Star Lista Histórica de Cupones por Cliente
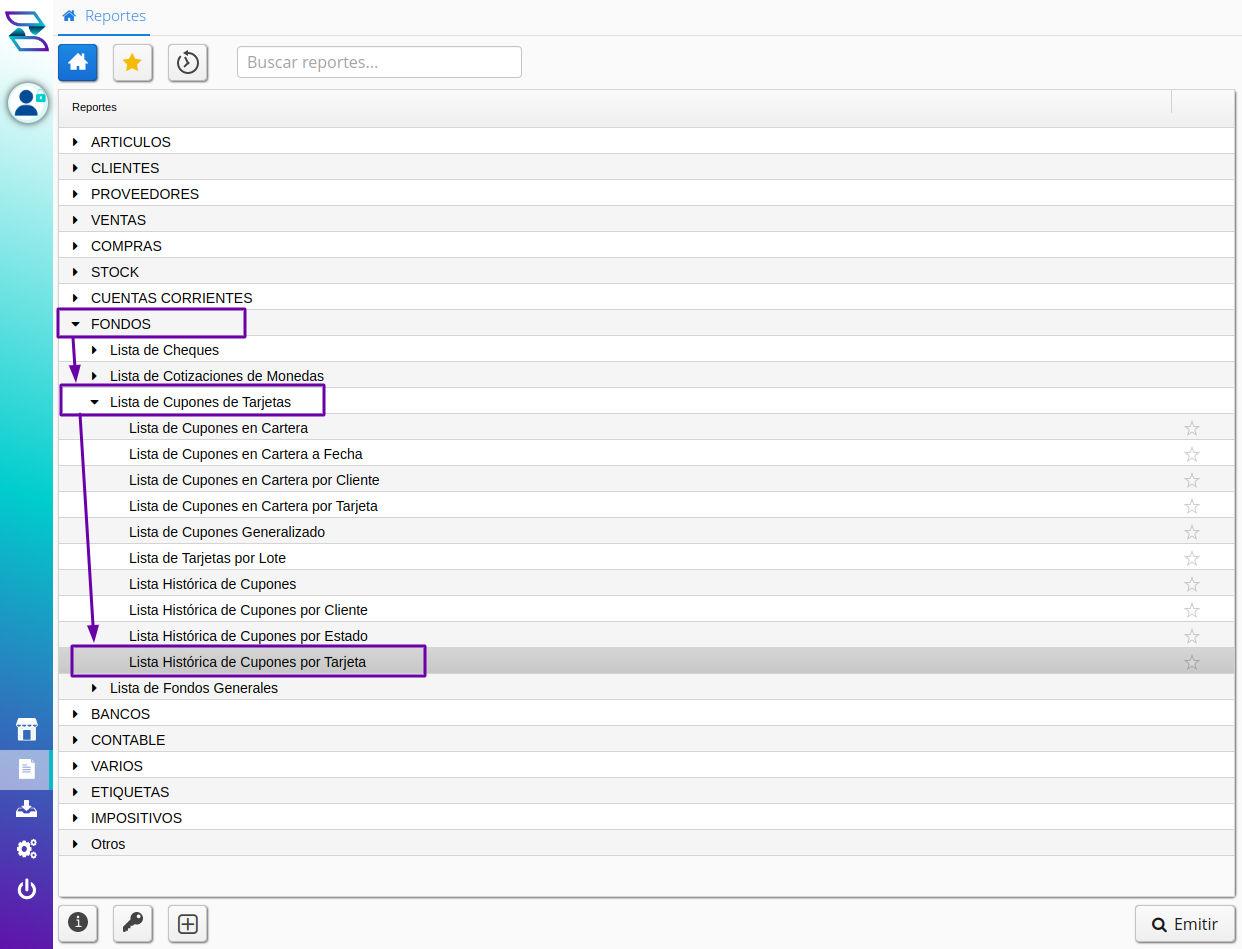This screenshot has height=949, width=1242. click(1192, 610)
